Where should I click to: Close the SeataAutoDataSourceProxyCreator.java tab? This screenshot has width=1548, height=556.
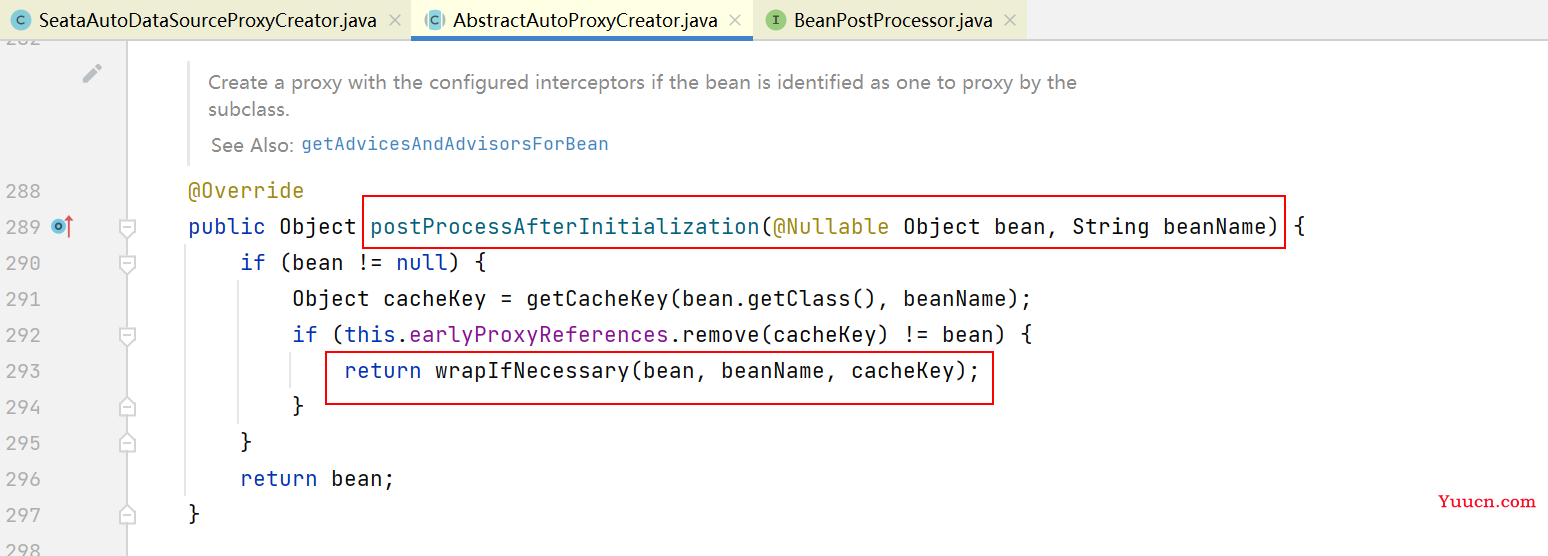pos(395,20)
